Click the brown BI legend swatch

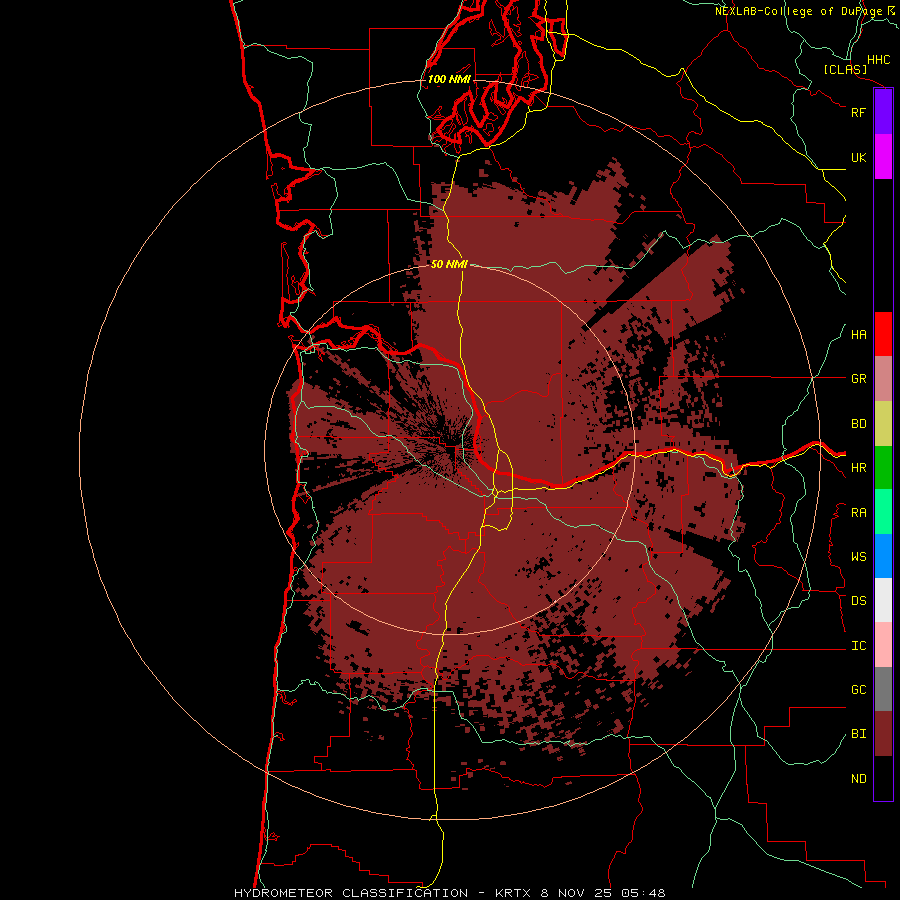click(x=883, y=734)
